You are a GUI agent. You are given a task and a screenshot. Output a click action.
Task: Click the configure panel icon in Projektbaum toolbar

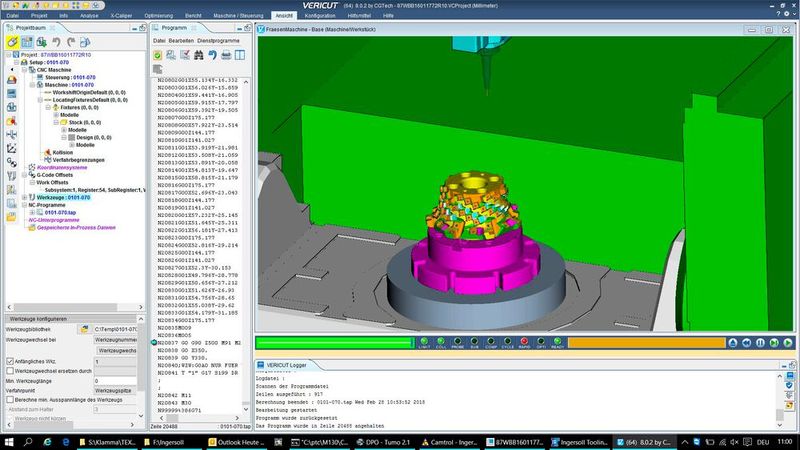coord(27,42)
